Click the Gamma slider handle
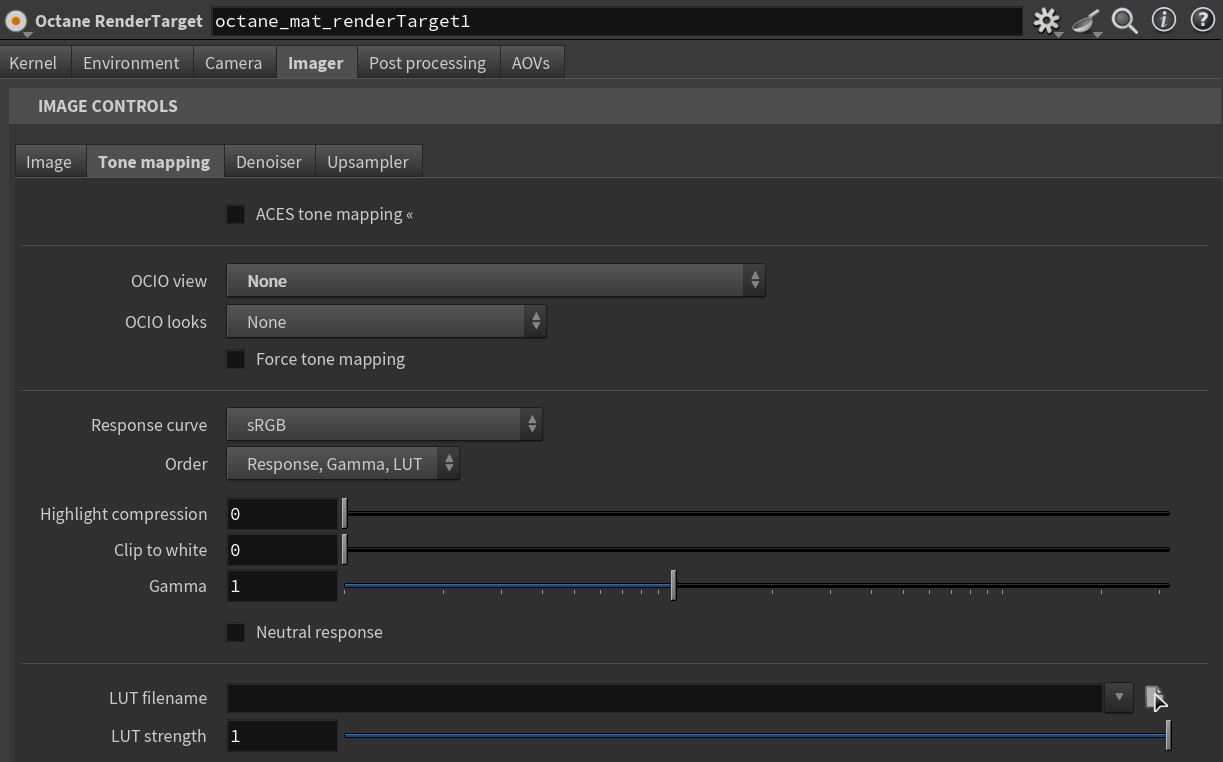This screenshot has height=762, width=1223. pos(673,585)
